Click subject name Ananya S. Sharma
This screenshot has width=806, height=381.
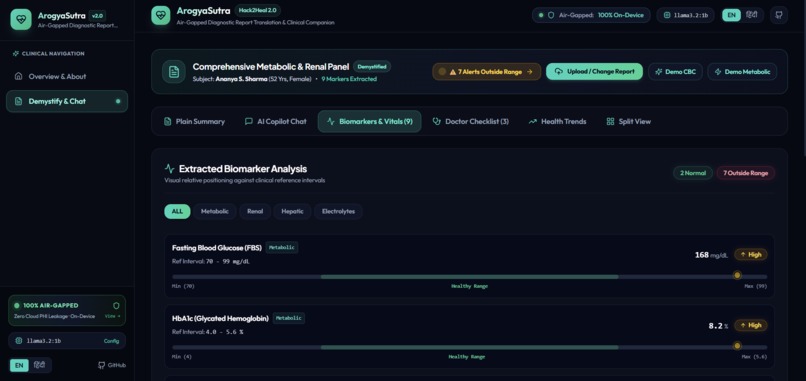241,79
